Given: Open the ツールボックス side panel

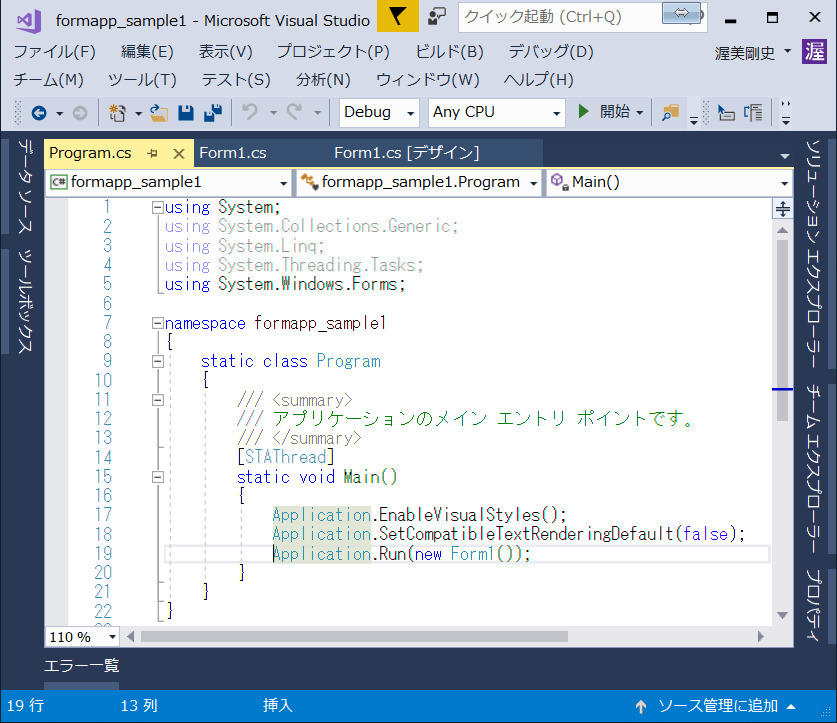Looking at the screenshot, I should click(x=25, y=301).
